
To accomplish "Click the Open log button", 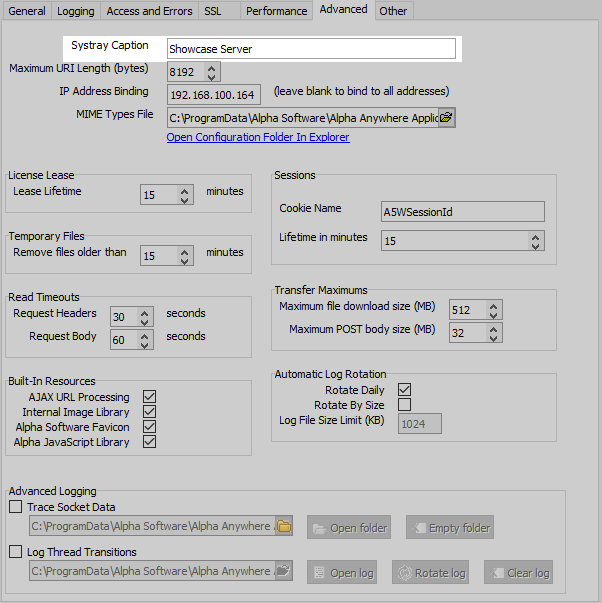I will tap(342, 572).
